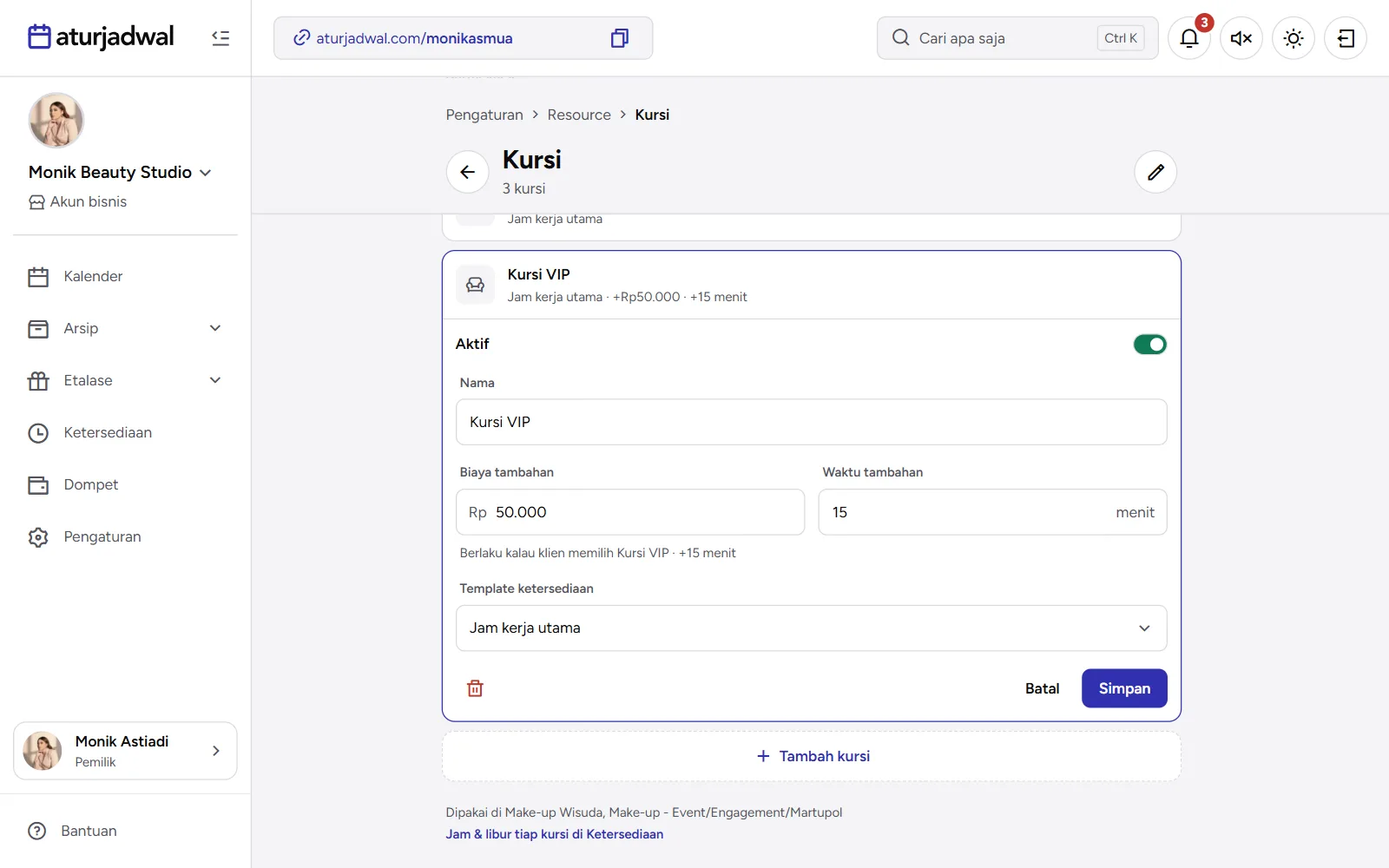Click the Kursi VIP armchair icon
This screenshot has height=868, width=1389.
point(475,285)
